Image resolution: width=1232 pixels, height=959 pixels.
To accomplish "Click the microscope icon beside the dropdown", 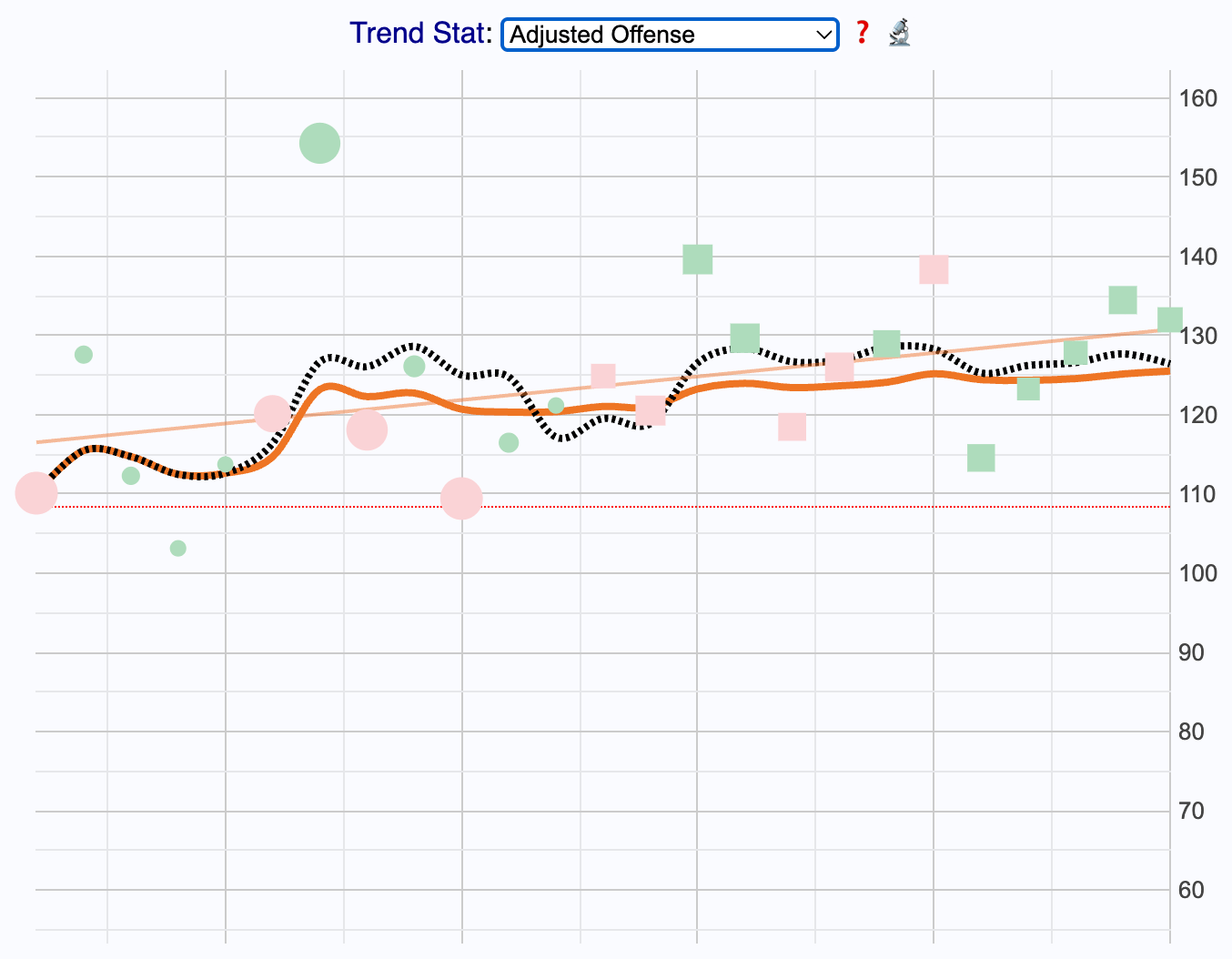I will point(899,34).
